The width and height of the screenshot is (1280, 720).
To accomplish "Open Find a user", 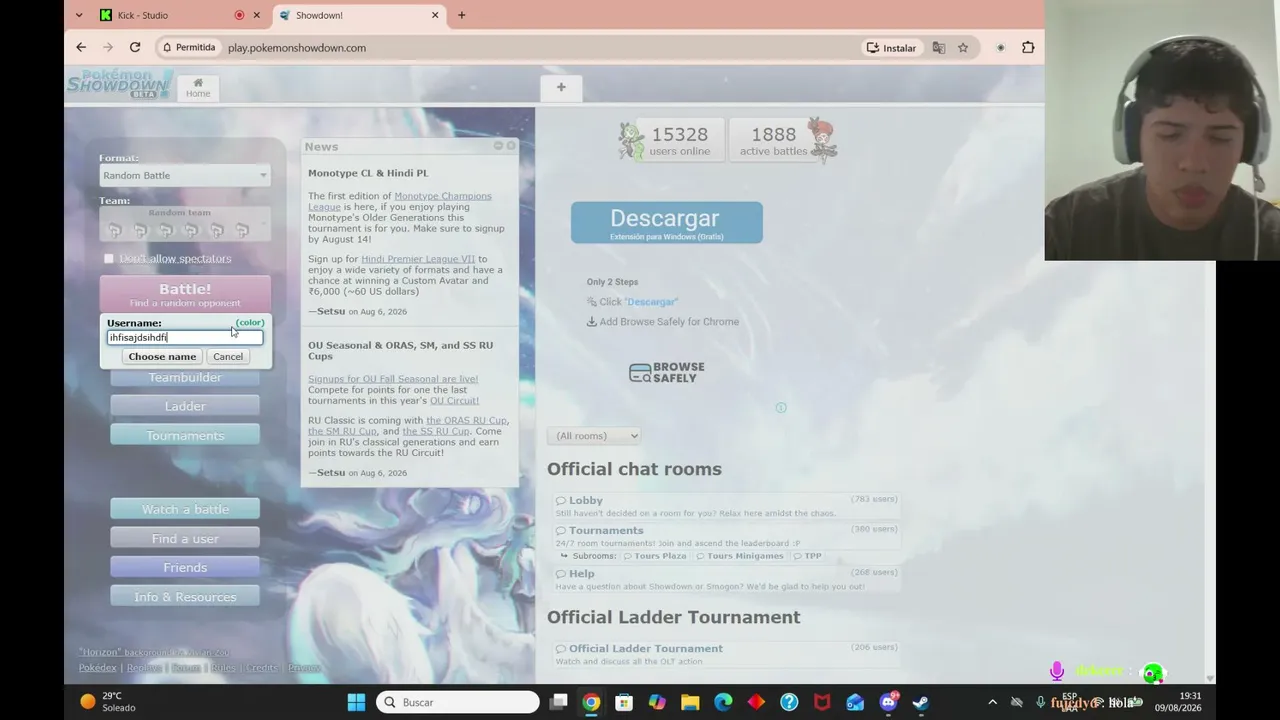I will (x=185, y=538).
